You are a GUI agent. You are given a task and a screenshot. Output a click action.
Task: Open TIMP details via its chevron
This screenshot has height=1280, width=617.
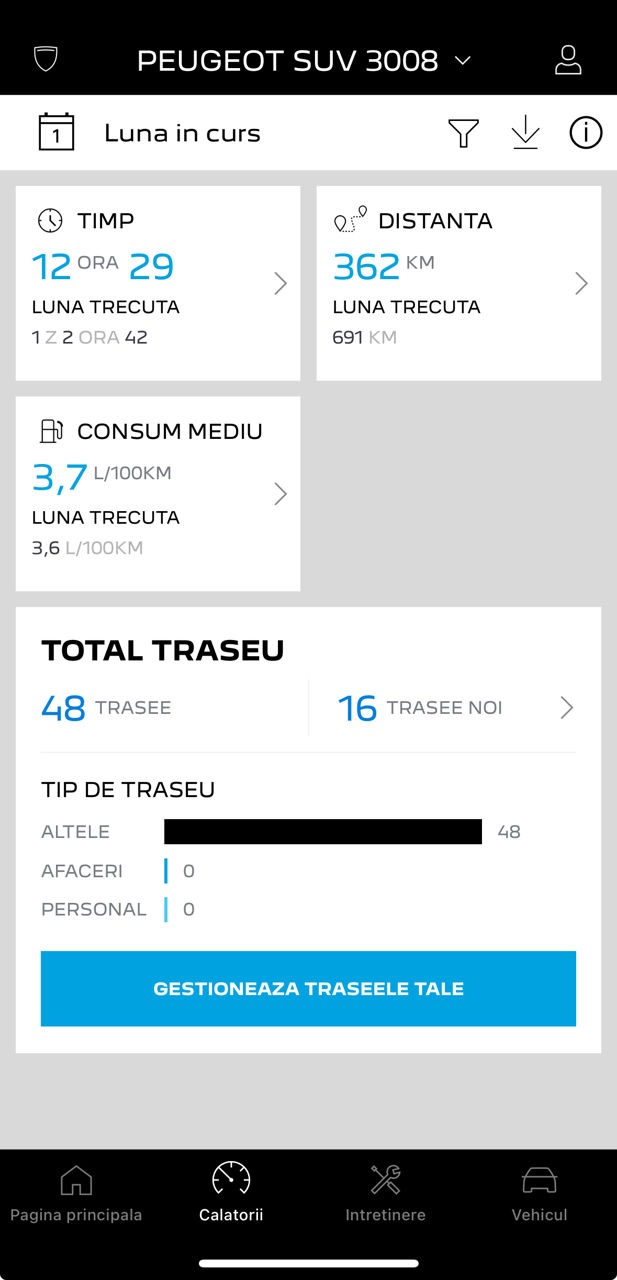280,284
